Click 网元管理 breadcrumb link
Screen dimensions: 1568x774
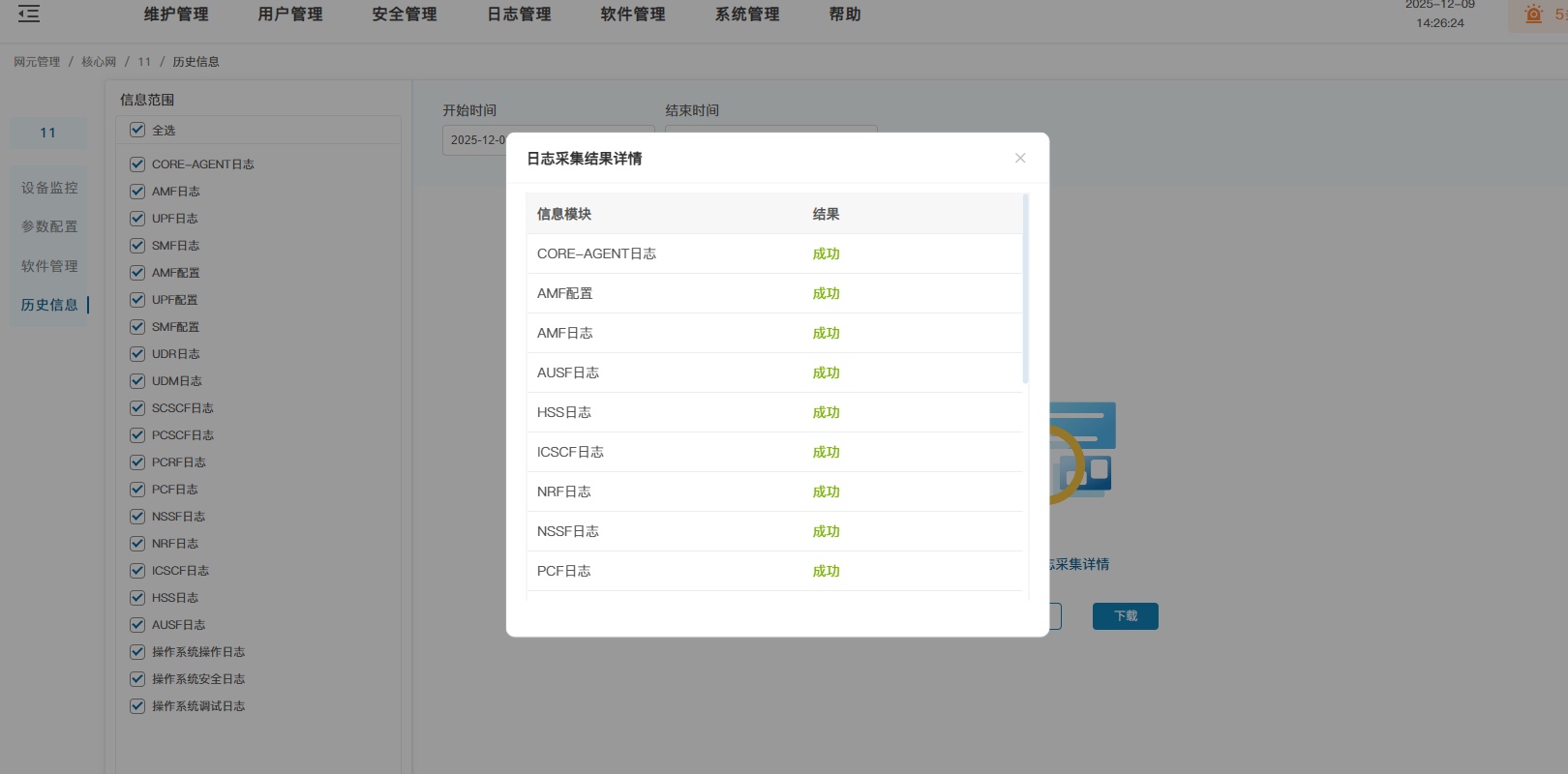point(37,62)
